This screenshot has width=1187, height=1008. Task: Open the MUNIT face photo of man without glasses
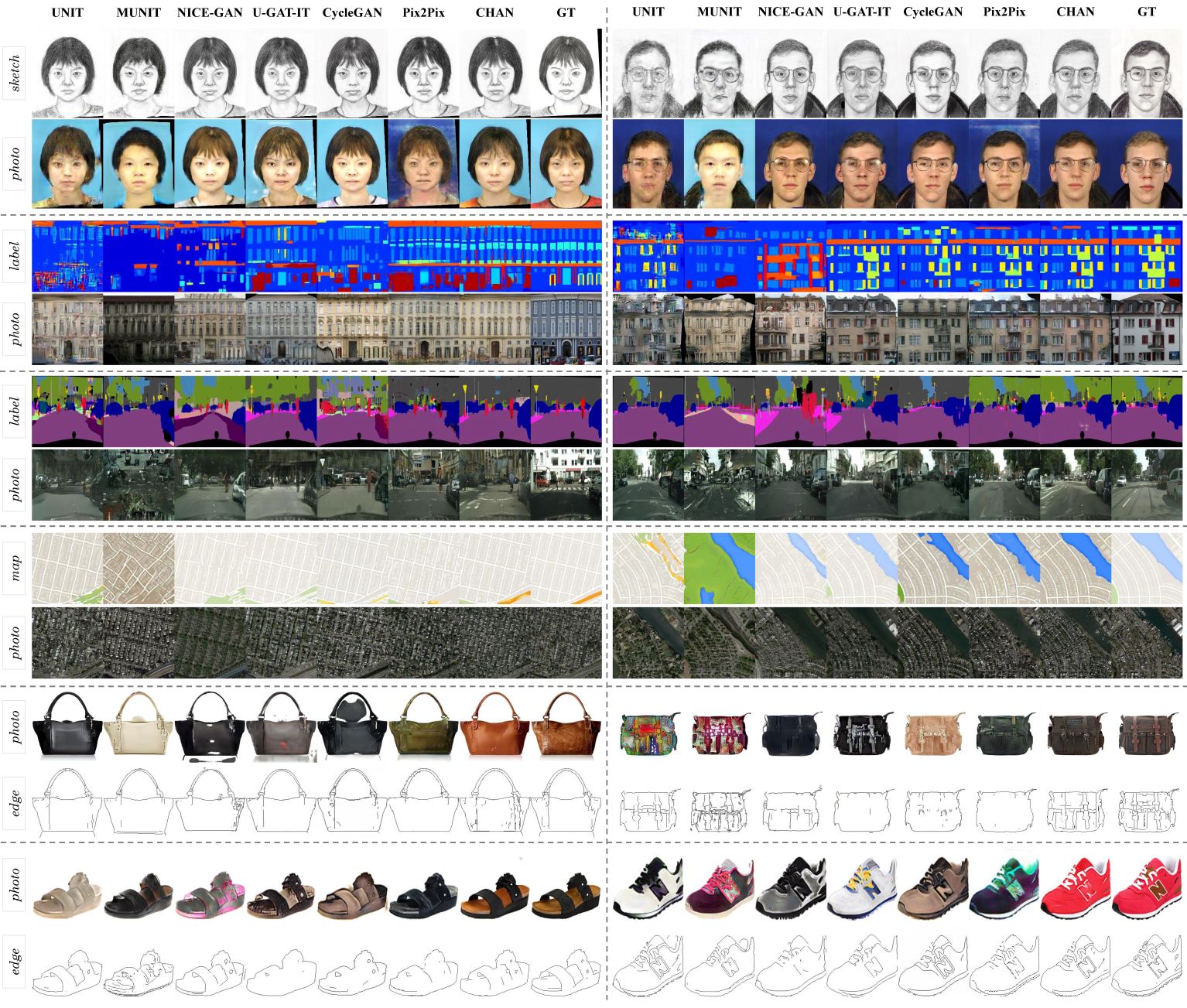click(720, 163)
